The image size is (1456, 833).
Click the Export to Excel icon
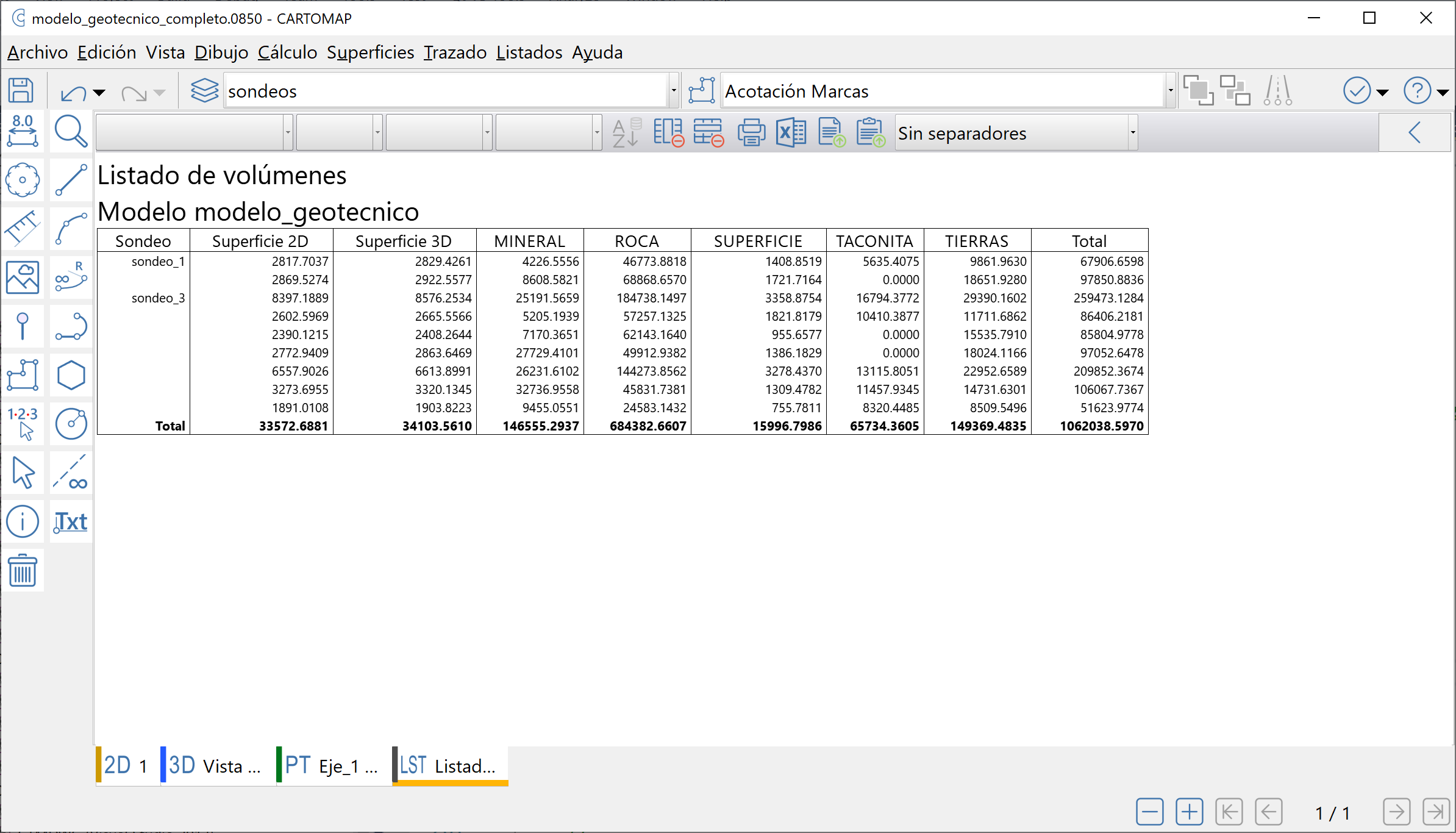click(791, 132)
